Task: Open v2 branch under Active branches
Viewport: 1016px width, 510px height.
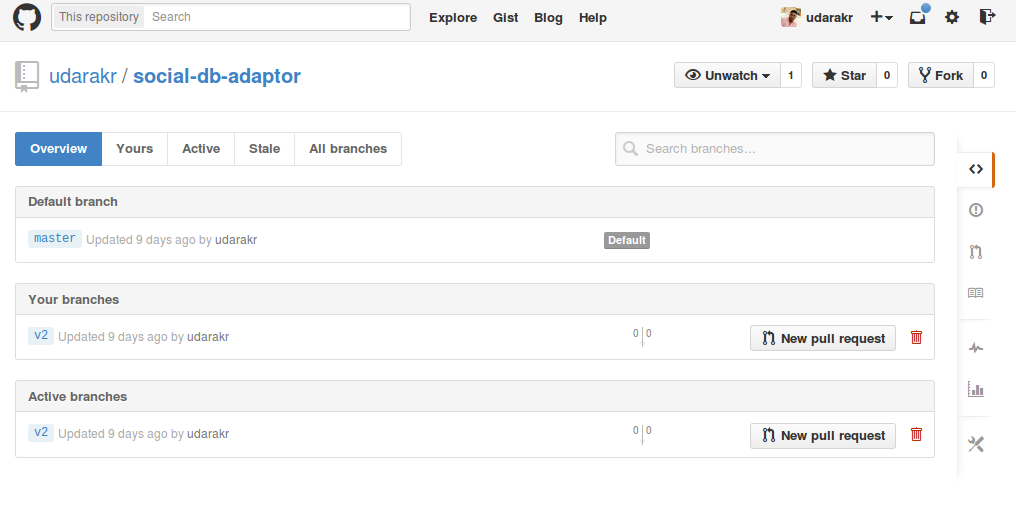Action: point(41,433)
